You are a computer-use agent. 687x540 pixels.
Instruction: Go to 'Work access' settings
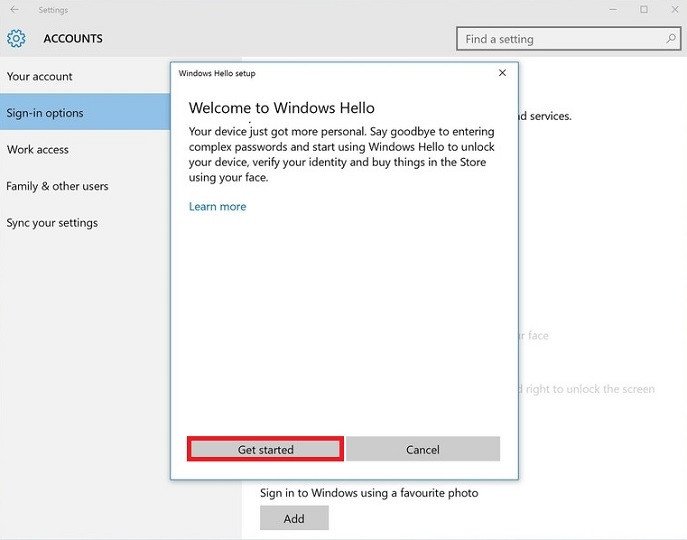38,150
